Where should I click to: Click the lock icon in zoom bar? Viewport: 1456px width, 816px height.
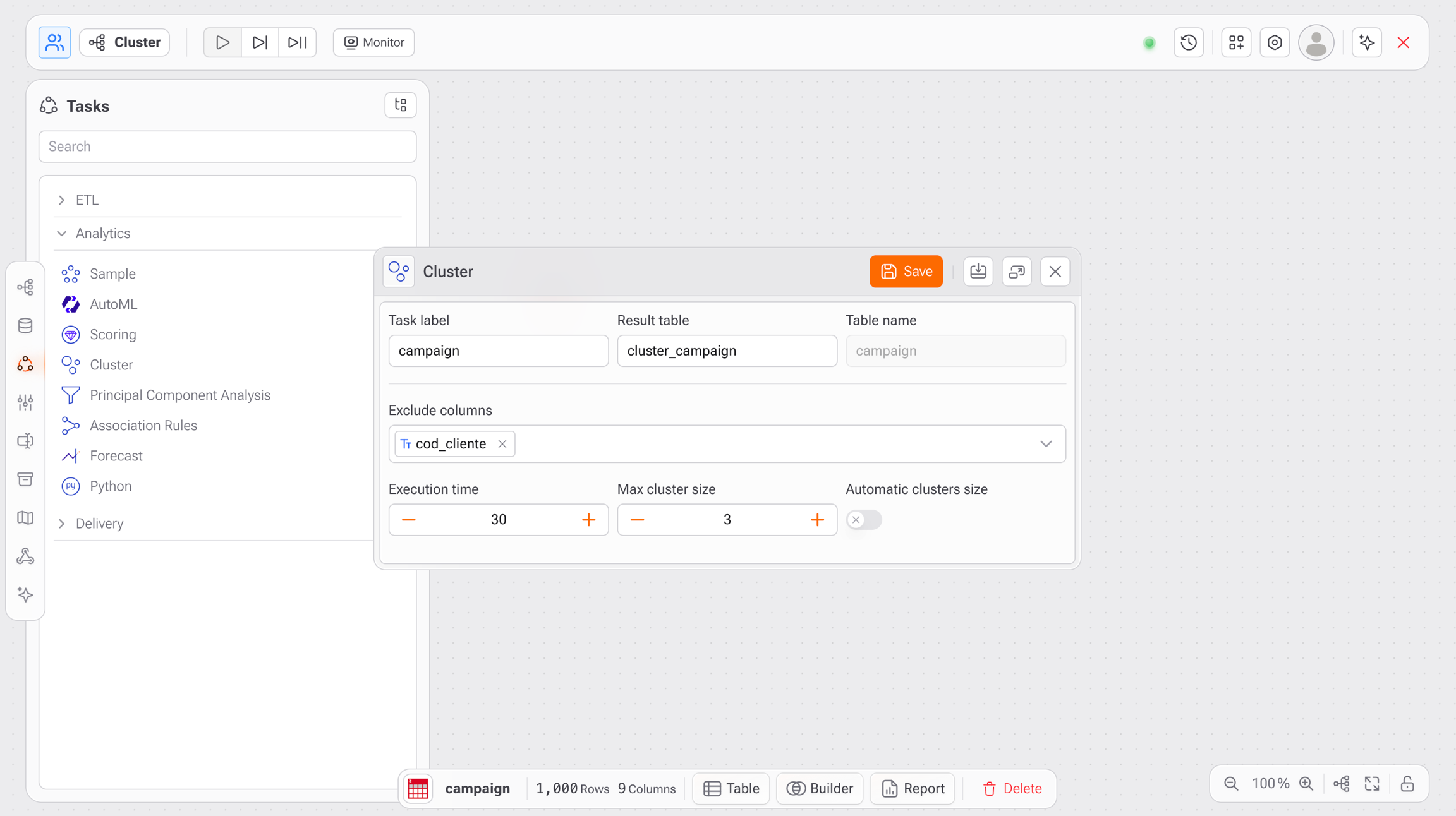[x=1407, y=784]
